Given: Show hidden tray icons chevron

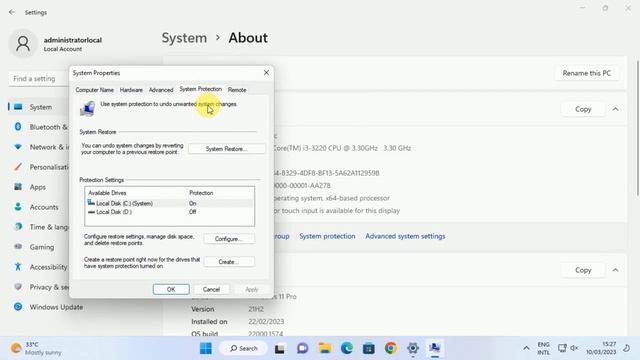Looking at the screenshot, I should click(526, 348).
